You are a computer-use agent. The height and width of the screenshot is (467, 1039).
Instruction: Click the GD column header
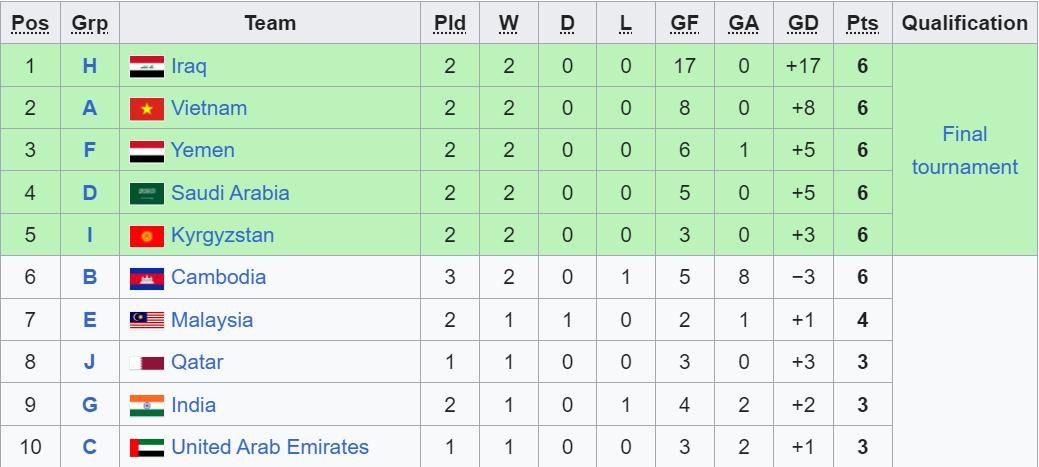803,23
